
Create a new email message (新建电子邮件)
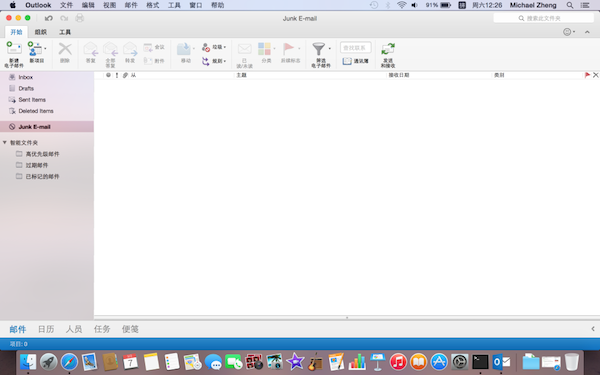tap(14, 54)
